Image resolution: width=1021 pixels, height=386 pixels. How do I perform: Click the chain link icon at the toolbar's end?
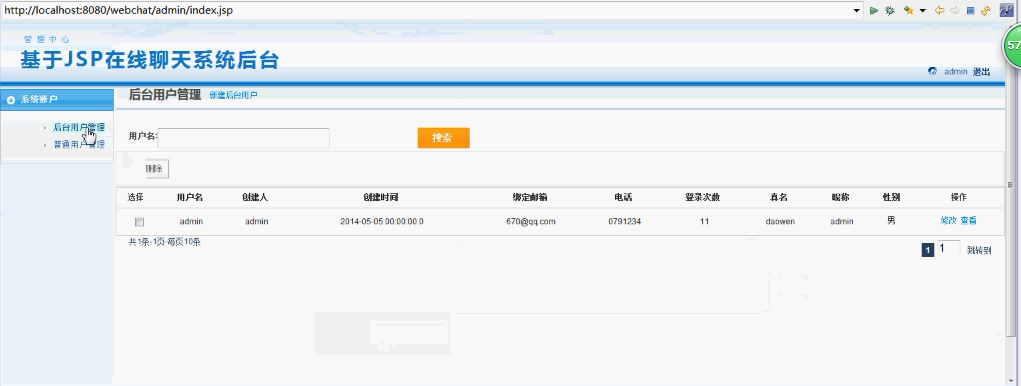point(1007,10)
